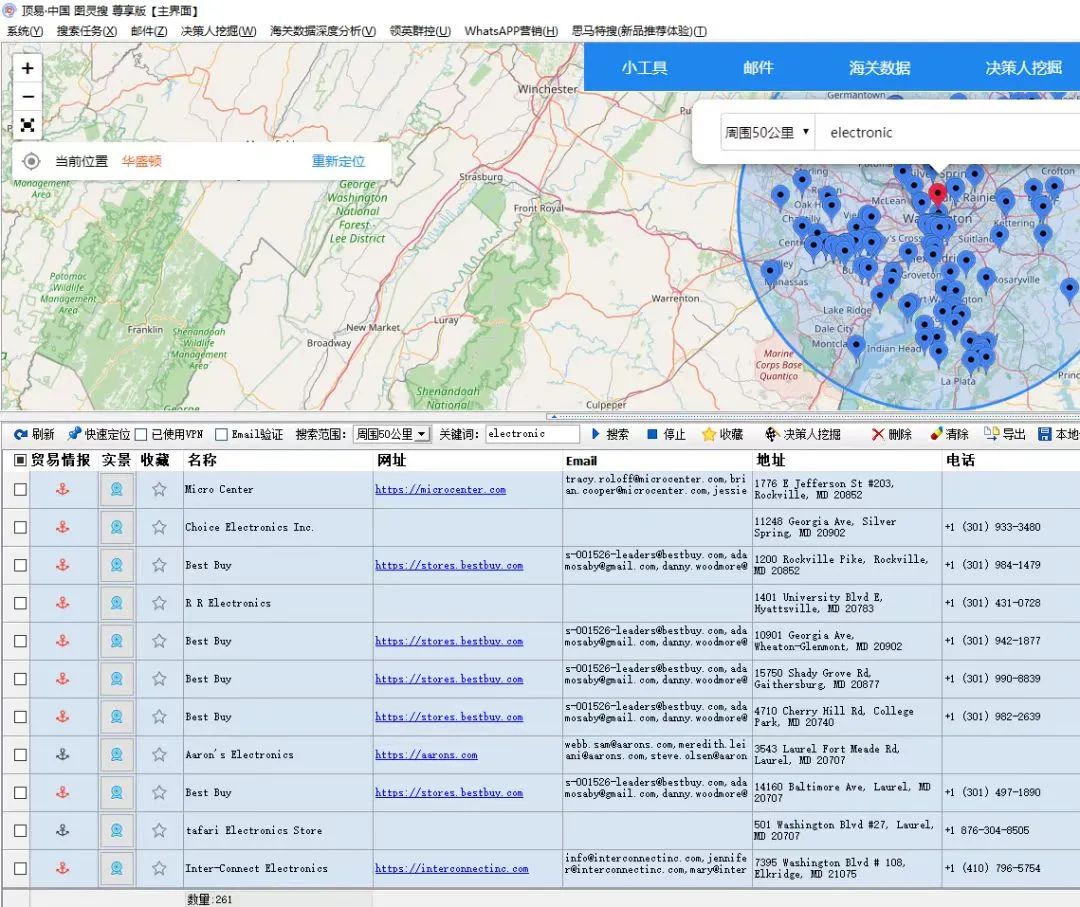Switch to the 小工具 tab
Image resolution: width=1080 pixels, height=907 pixels.
pyautogui.click(x=644, y=67)
